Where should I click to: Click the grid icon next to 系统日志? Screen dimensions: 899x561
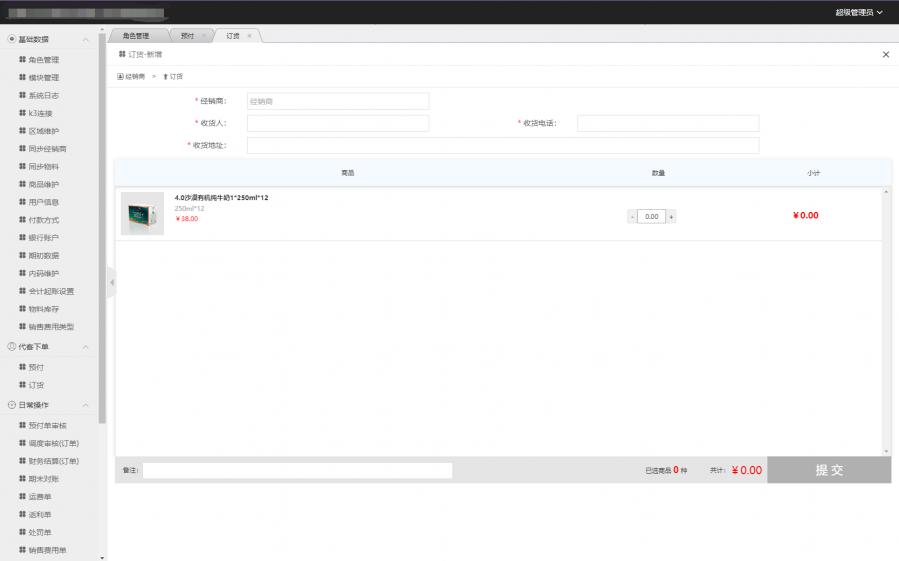pyautogui.click(x=22, y=96)
